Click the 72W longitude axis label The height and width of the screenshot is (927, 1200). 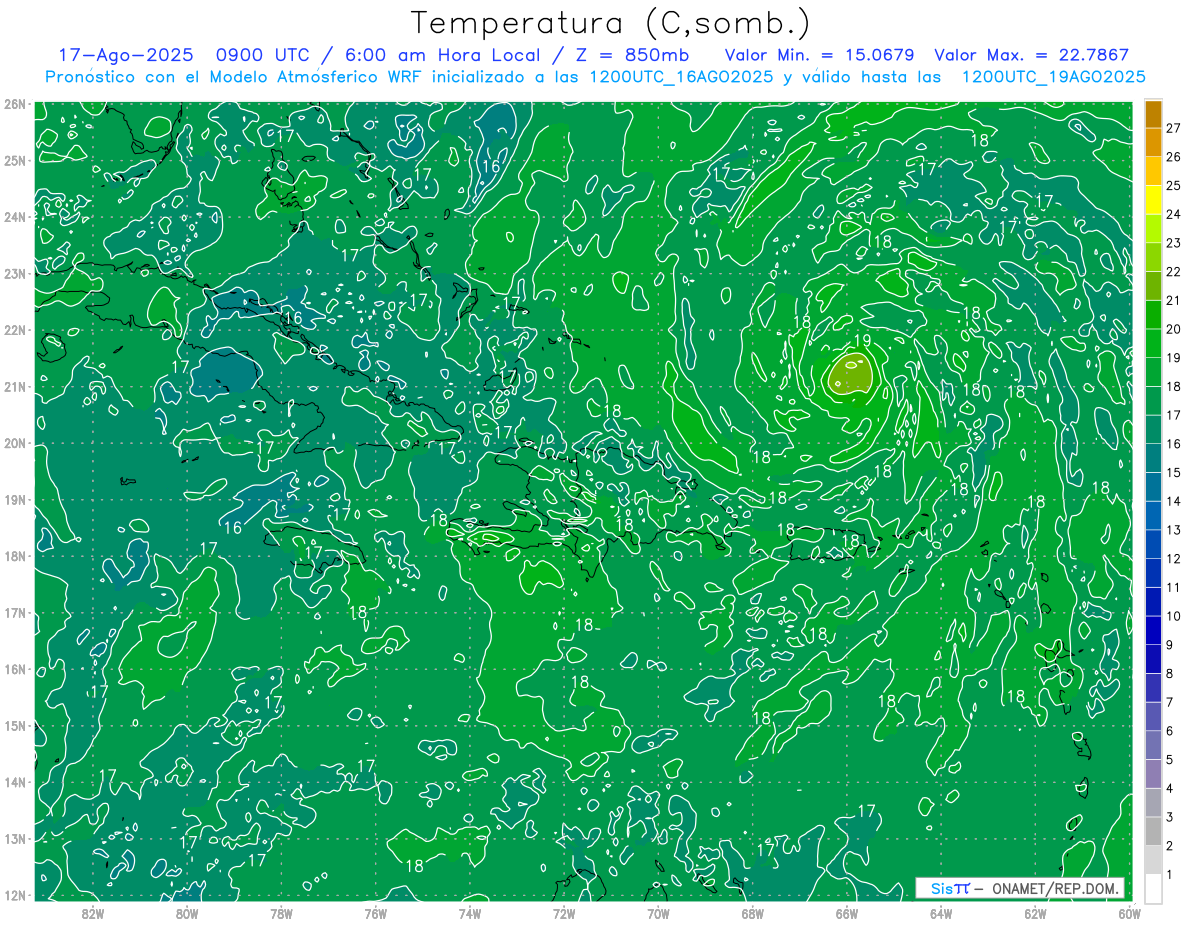pyautogui.click(x=564, y=913)
